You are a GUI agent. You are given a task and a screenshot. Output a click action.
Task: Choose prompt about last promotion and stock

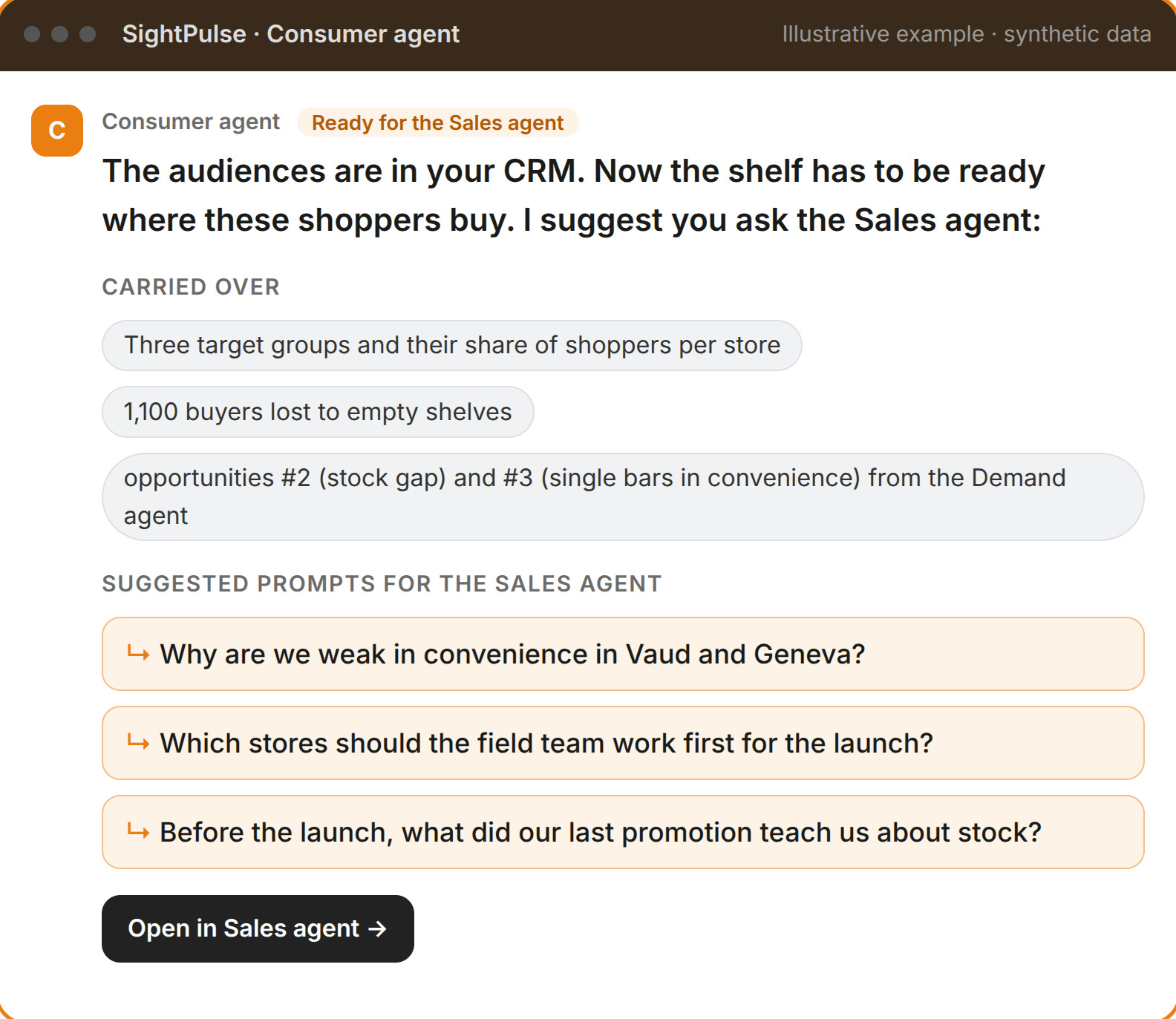pyautogui.click(x=623, y=832)
